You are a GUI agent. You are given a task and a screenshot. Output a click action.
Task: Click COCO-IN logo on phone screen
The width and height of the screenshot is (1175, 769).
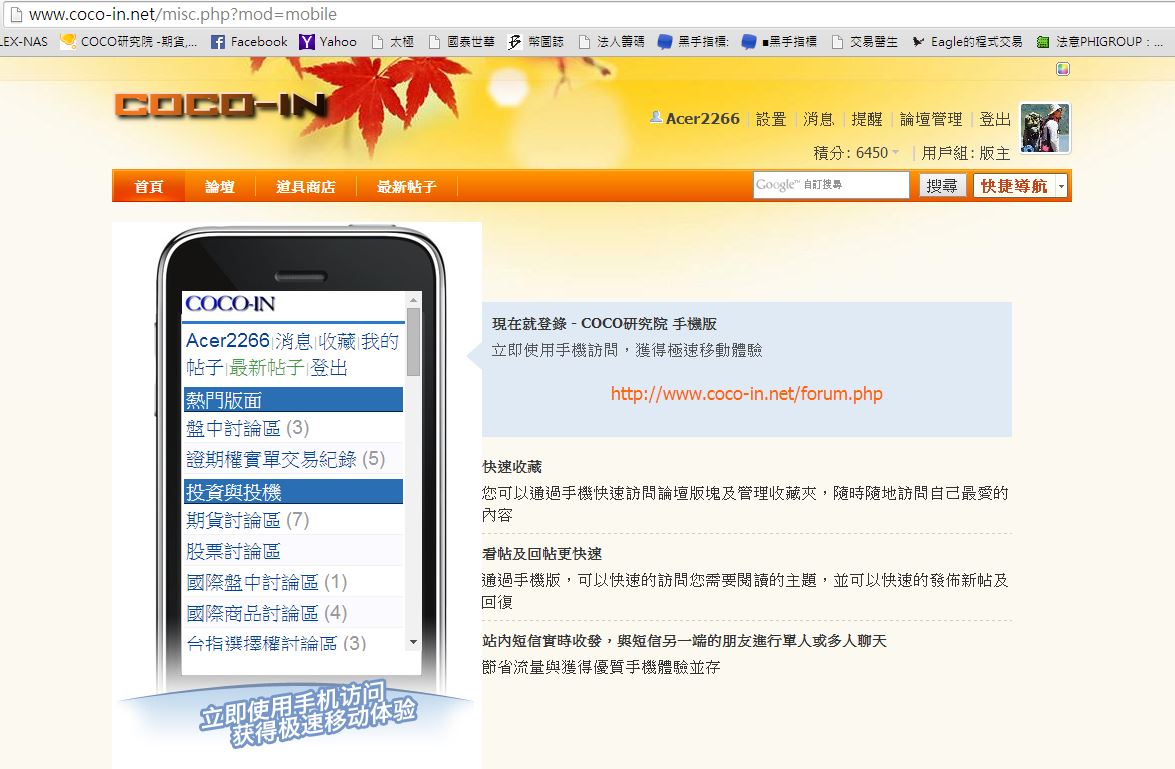click(x=230, y=304)
